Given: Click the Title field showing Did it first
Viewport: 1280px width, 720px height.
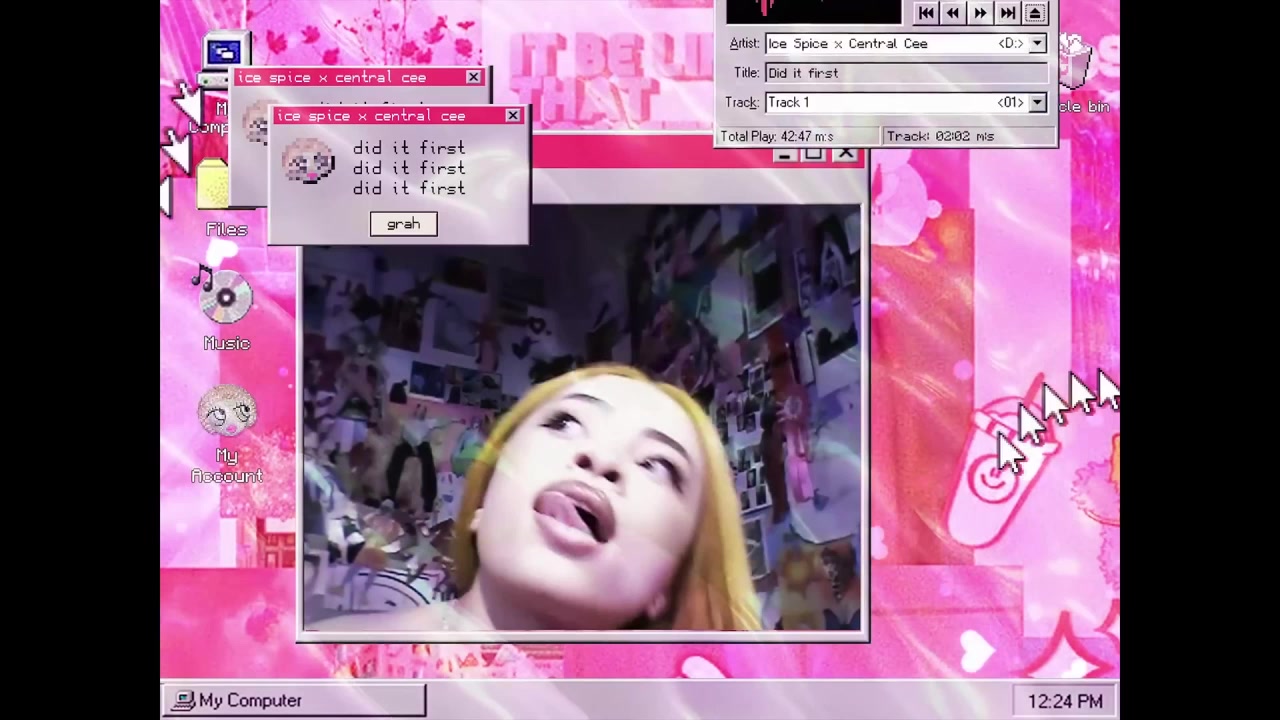Looking at the screenshot, I should pos(906,73).
